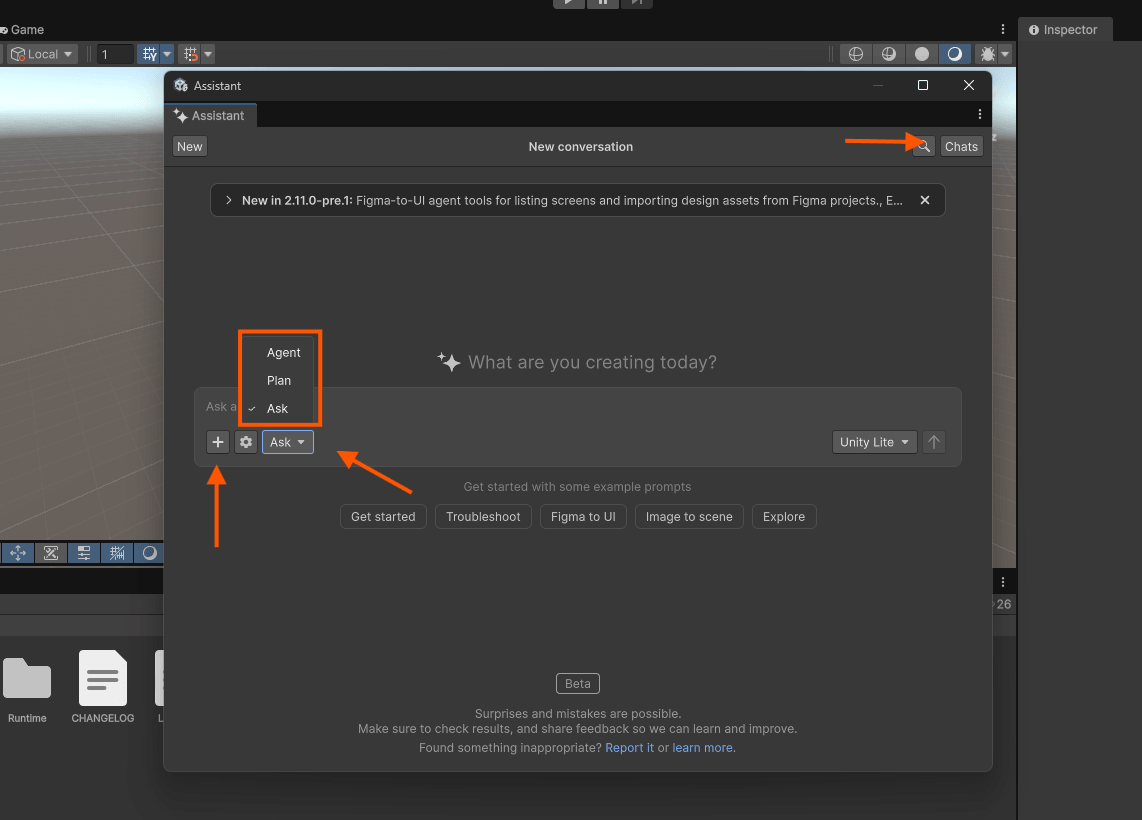Click the 2D globe view icon
The width and height of the screenshot is (1142, 820).
coord(856,54)
